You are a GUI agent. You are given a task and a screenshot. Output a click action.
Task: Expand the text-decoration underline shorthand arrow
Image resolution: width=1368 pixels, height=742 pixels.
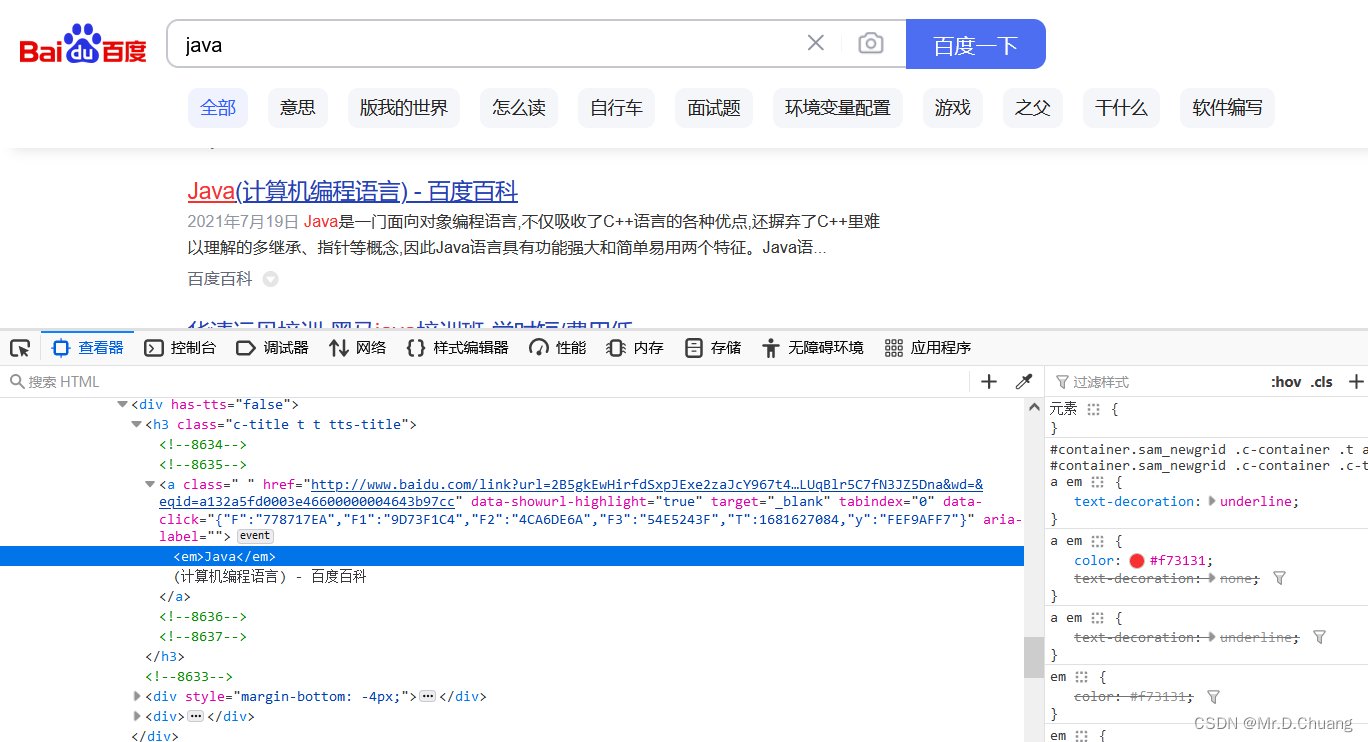point(1213,501)
